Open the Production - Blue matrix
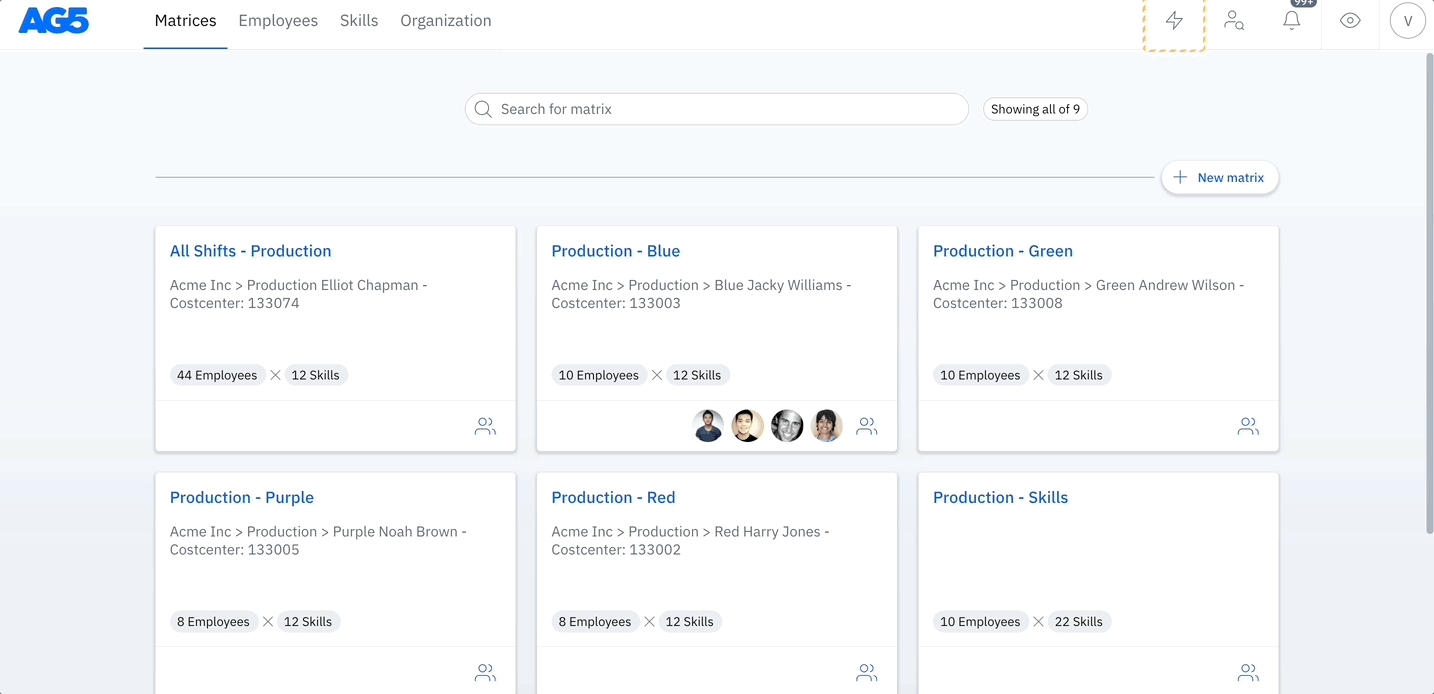Viewport: 1434px width, 694px height. pyautogui.click(x=616, y=251)
